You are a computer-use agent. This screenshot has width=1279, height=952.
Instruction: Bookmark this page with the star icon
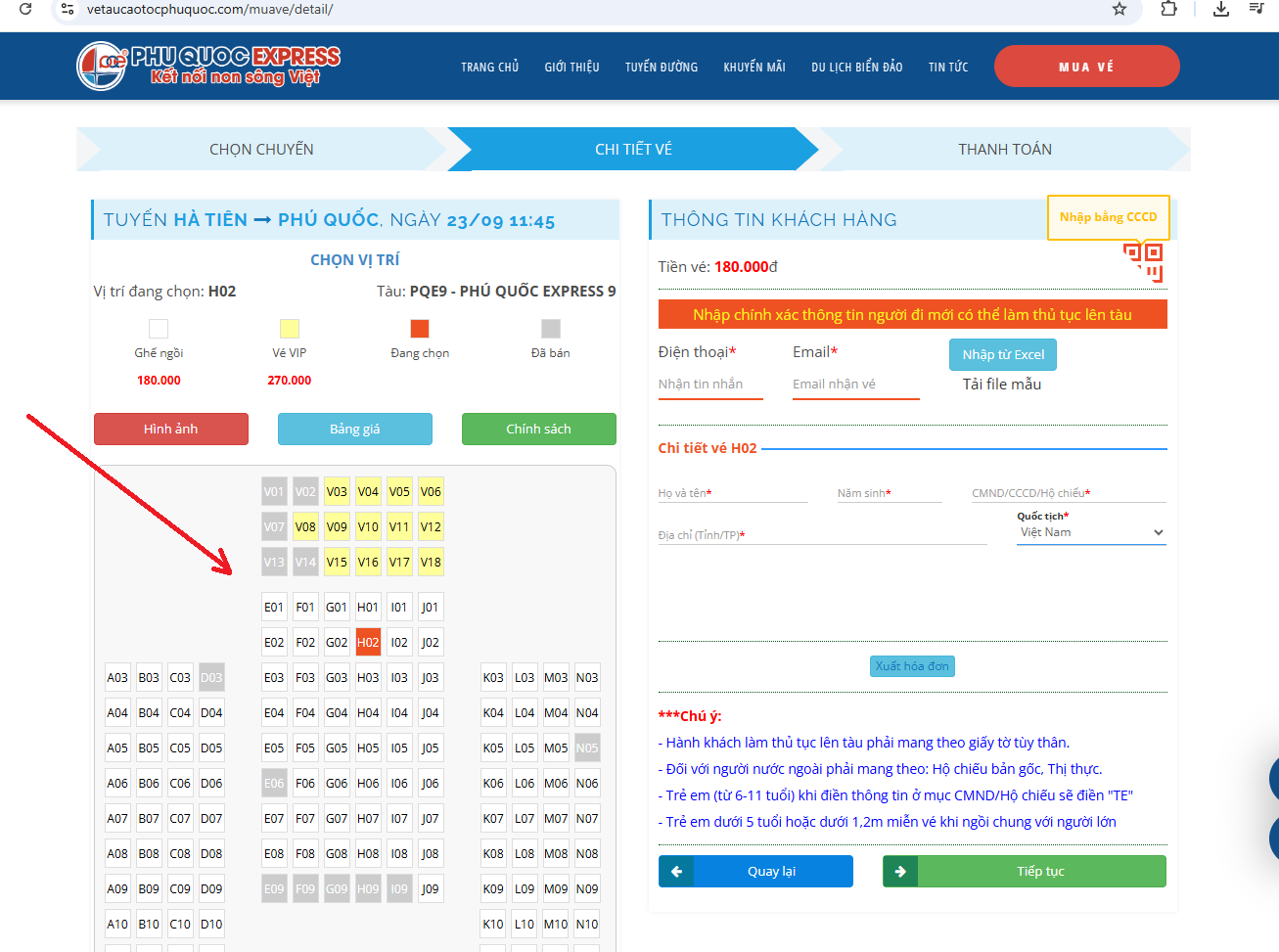tap(1119, 9)
